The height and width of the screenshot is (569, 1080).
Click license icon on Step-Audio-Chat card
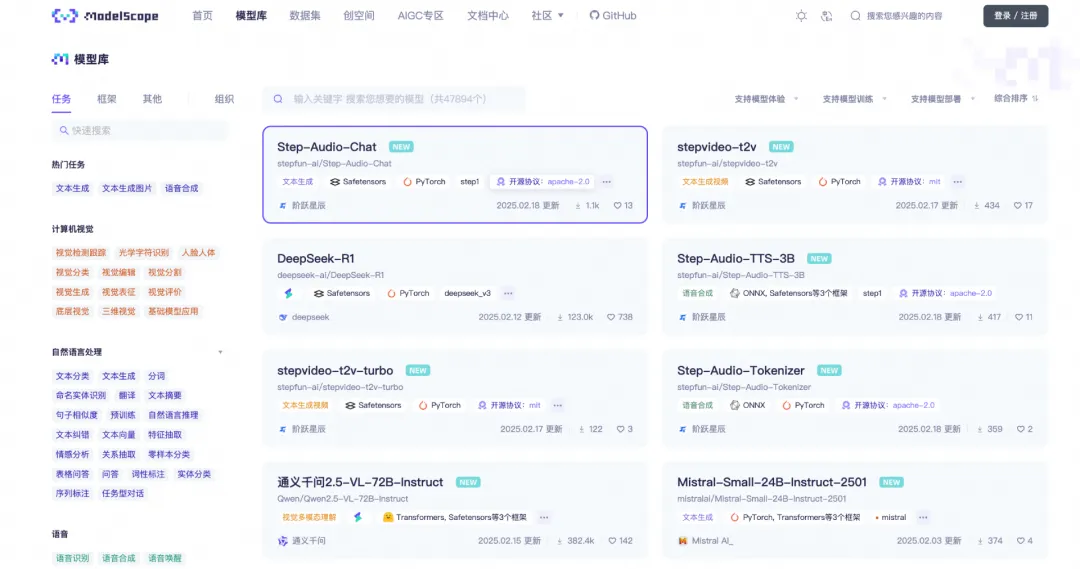pyautogui.click(x=501, y=182)
